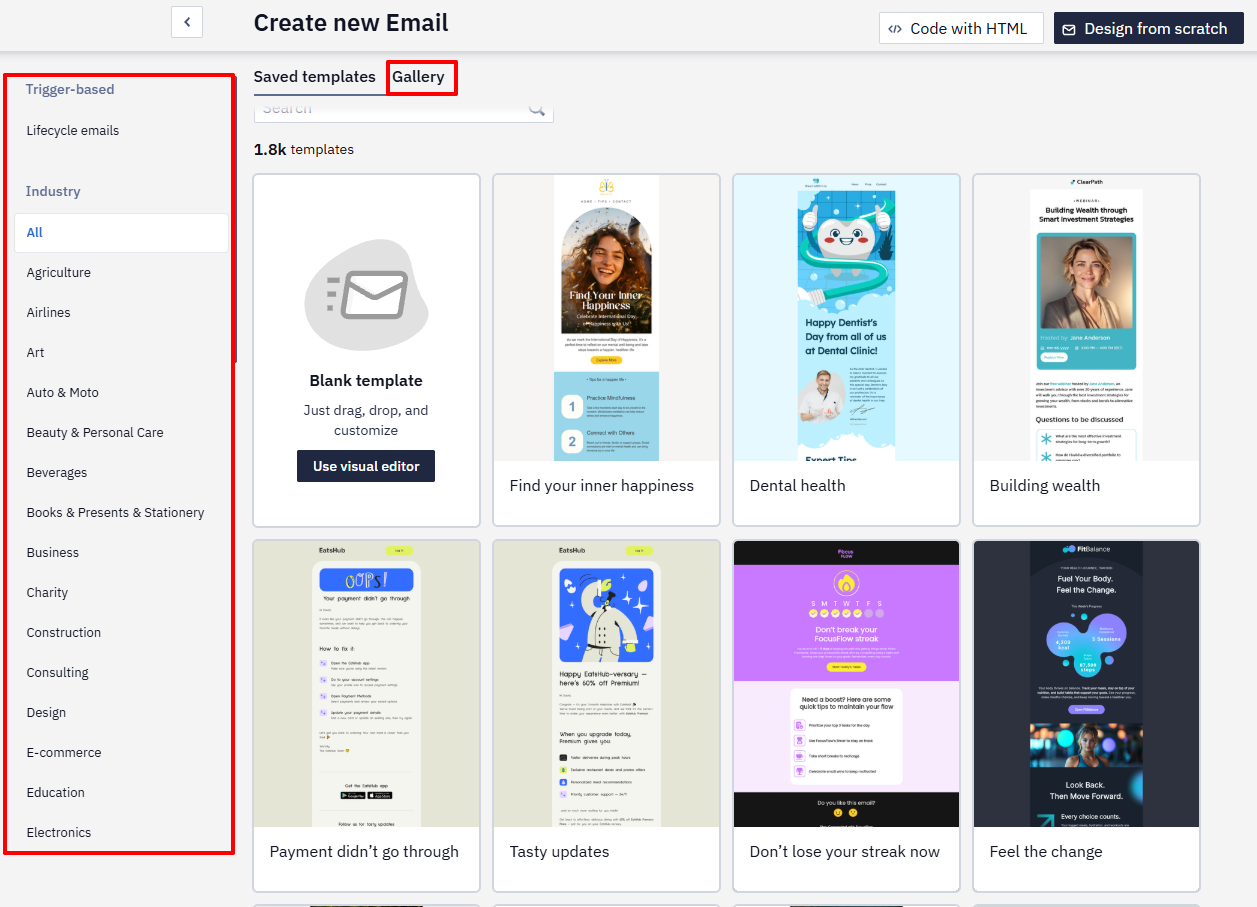Switch to the Saved templates tab

click(315, 77)
